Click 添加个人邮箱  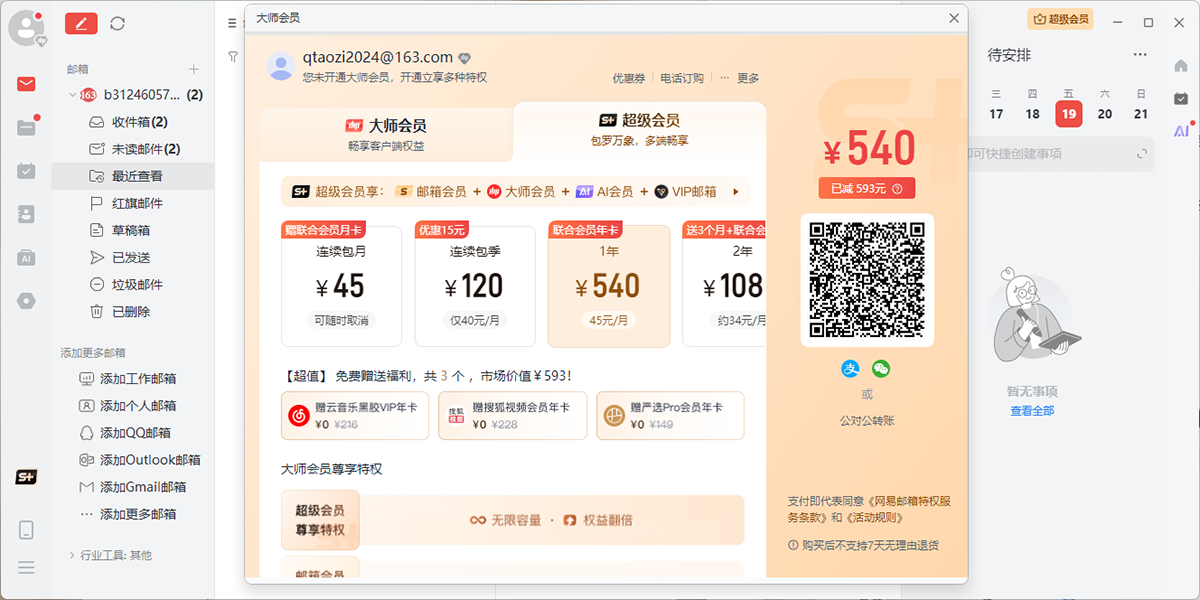[138, 406]
